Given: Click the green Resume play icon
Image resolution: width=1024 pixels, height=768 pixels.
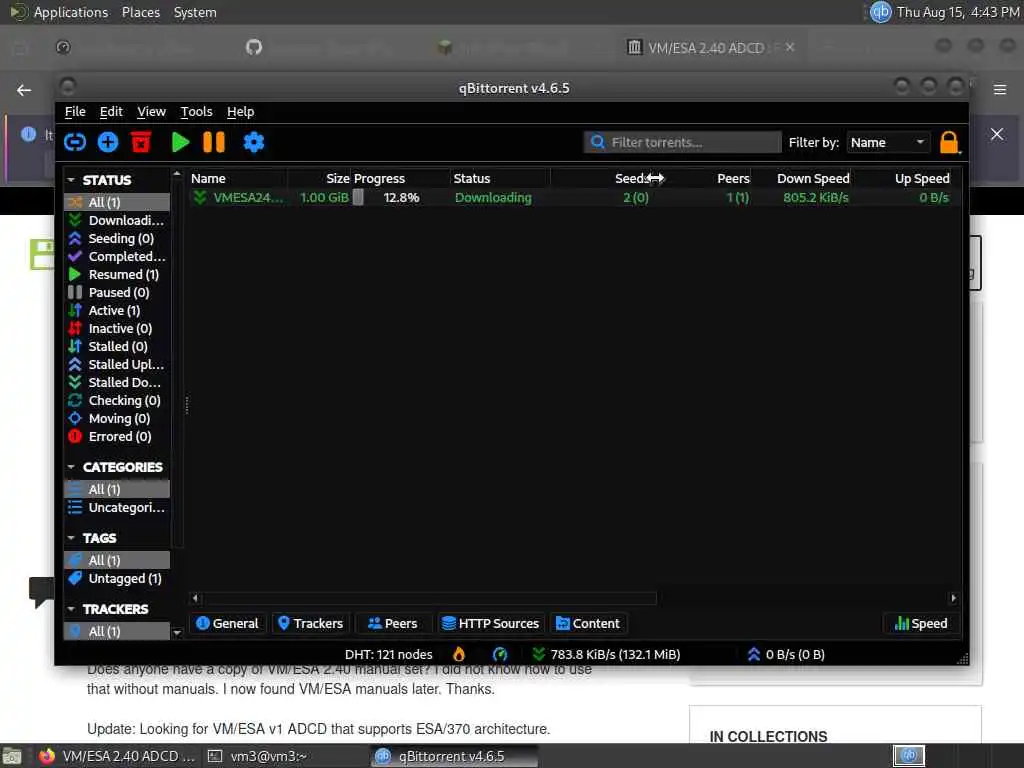Looking at the screenshot, I should (x=180, y=142).
